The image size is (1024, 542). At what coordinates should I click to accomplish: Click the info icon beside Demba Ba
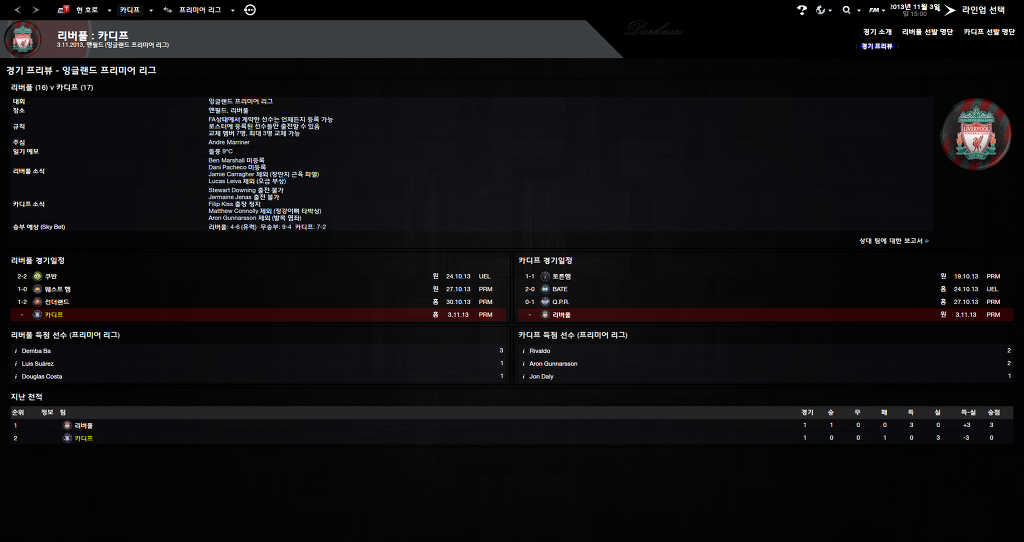16,351
